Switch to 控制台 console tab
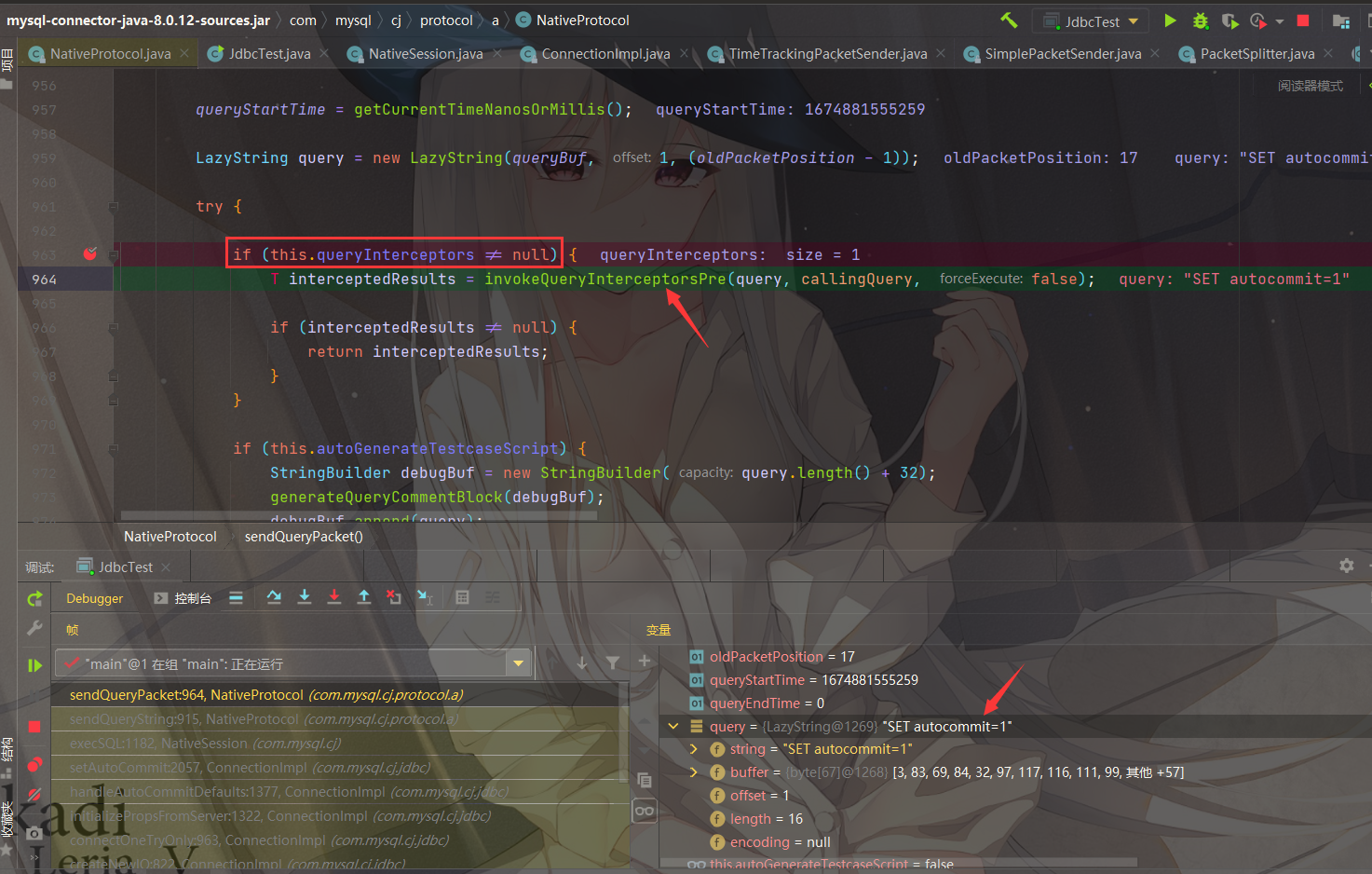 [x=183, y=598]
